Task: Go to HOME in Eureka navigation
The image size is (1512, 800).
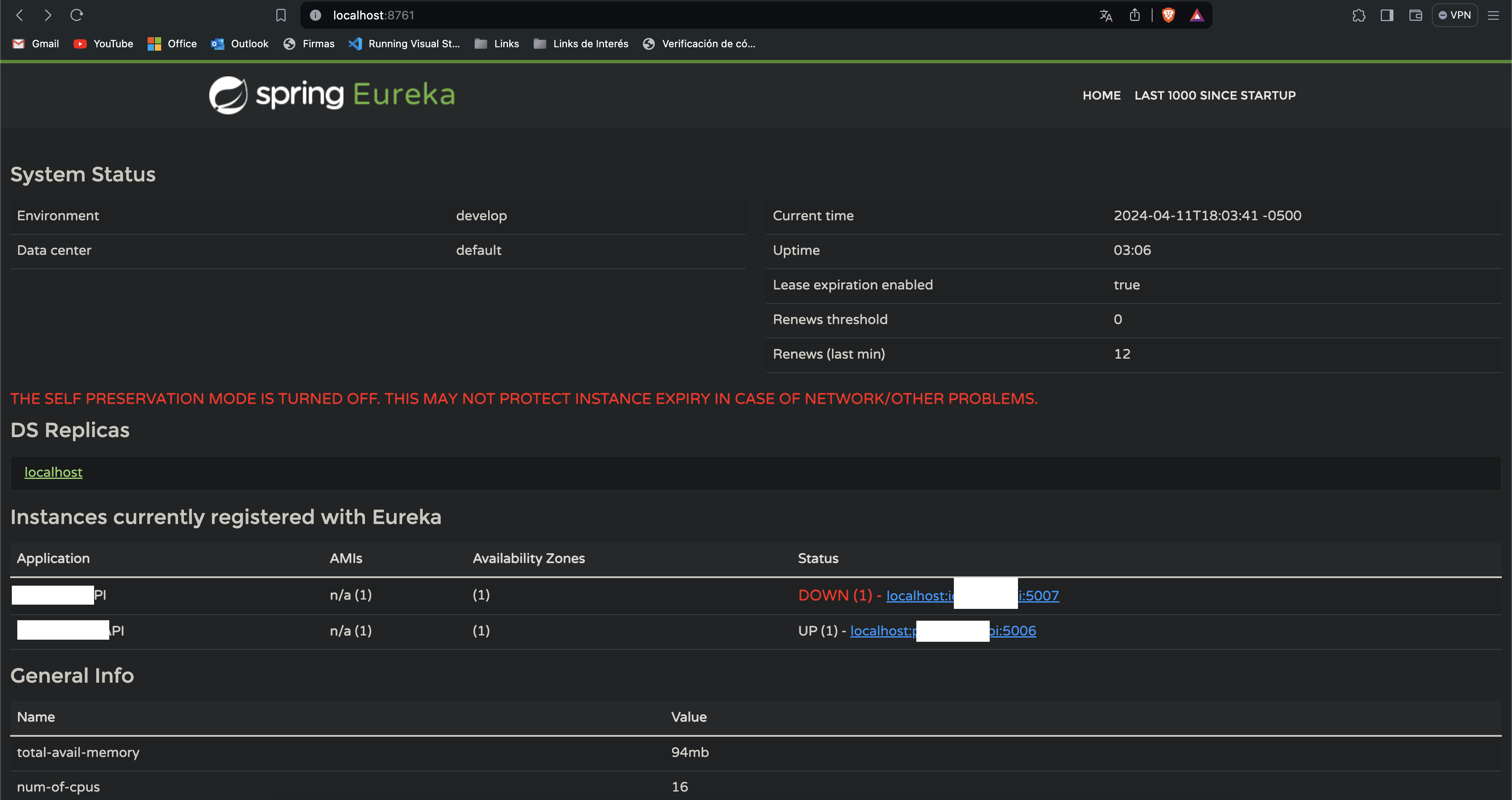Action: 1101,95
